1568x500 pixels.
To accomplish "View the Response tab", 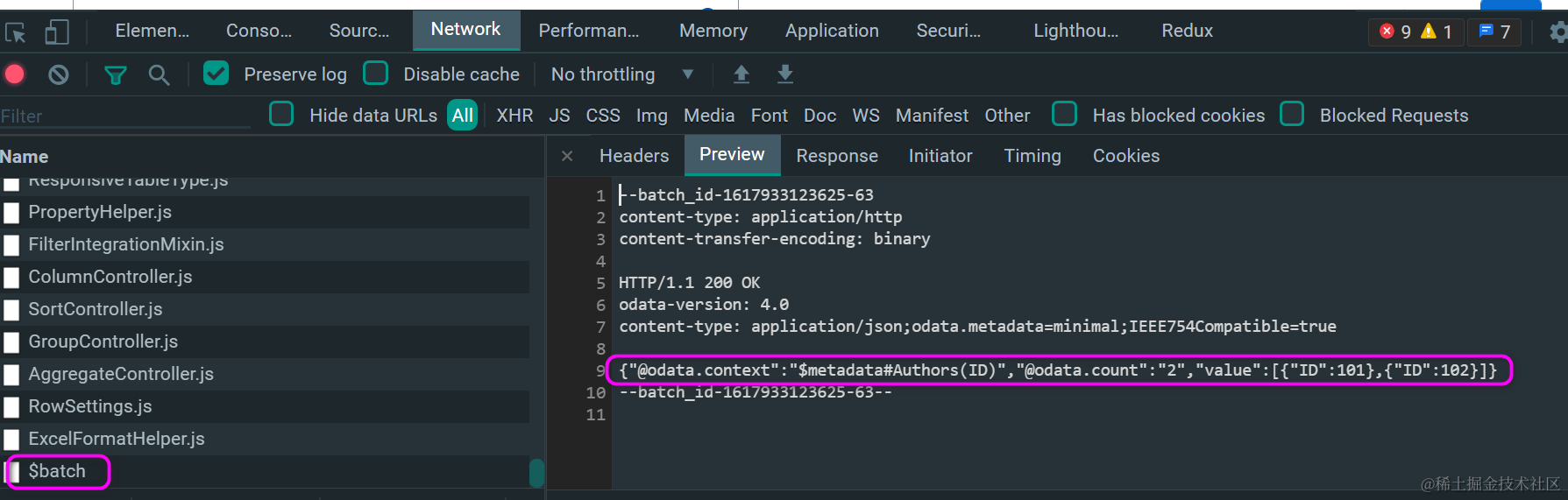I will point(836,156).
